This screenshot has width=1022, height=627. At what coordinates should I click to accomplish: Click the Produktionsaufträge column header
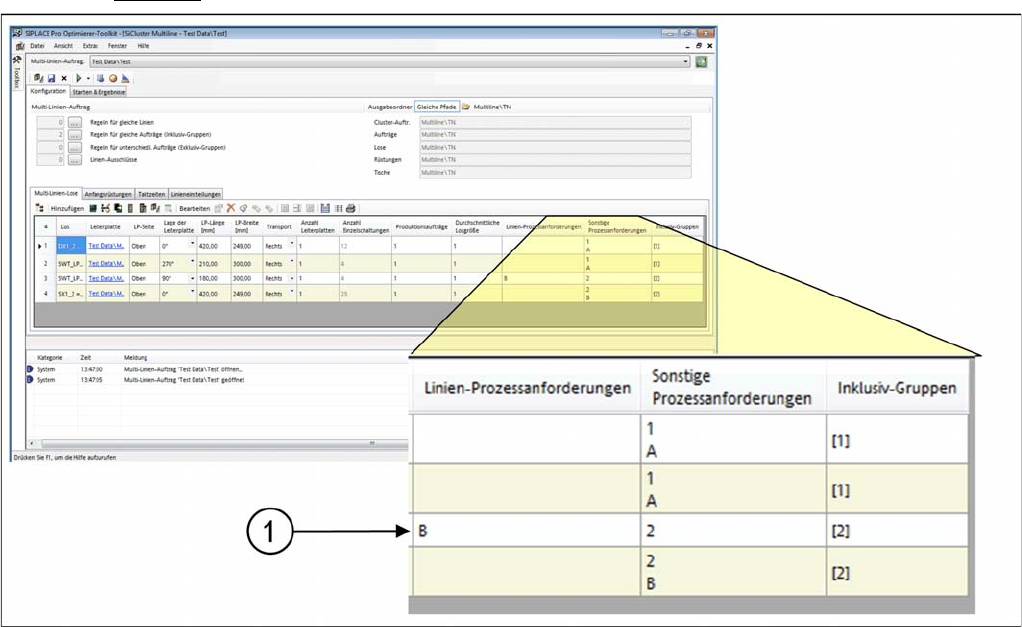421,227
